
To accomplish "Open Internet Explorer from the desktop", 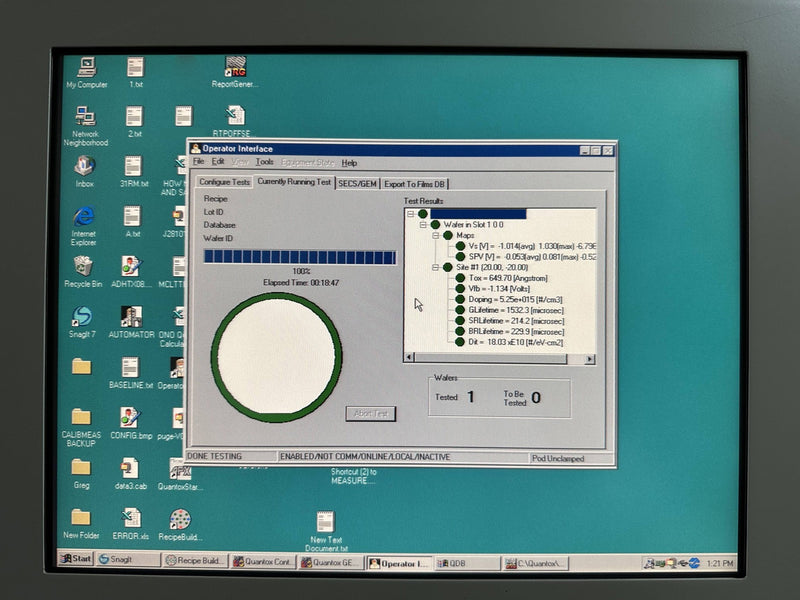I will pyautogui.click(x=86, y=217).
